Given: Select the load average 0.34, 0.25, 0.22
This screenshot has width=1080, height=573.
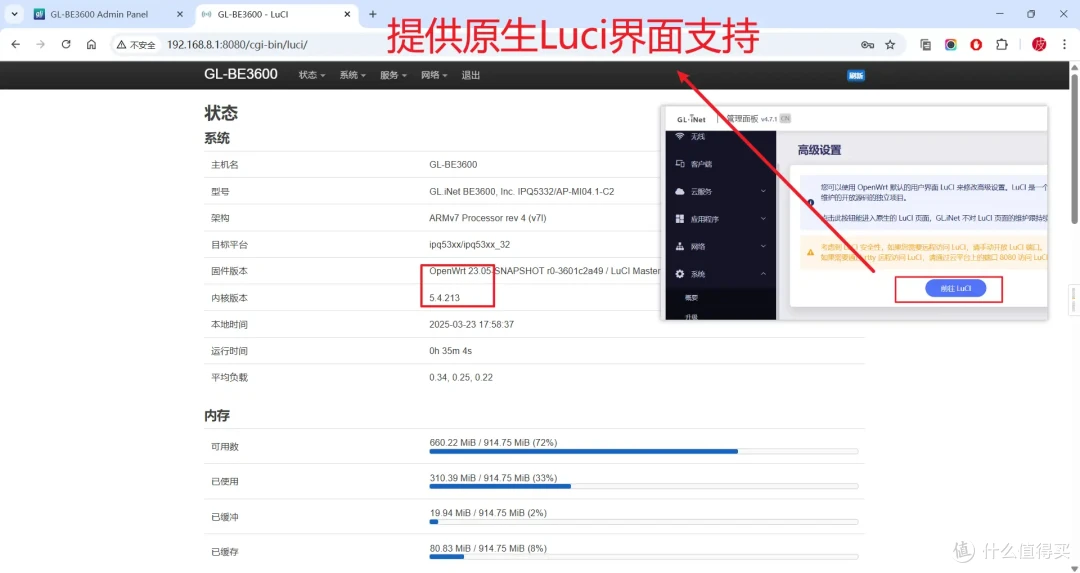Looking at the screenshot, I should click(x=461, y=377).
